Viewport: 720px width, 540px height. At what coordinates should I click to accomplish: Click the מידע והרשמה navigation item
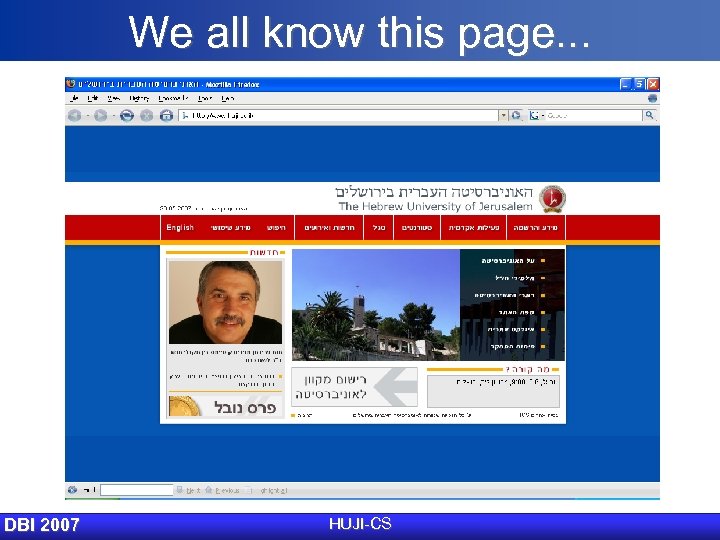coord(535,228)
